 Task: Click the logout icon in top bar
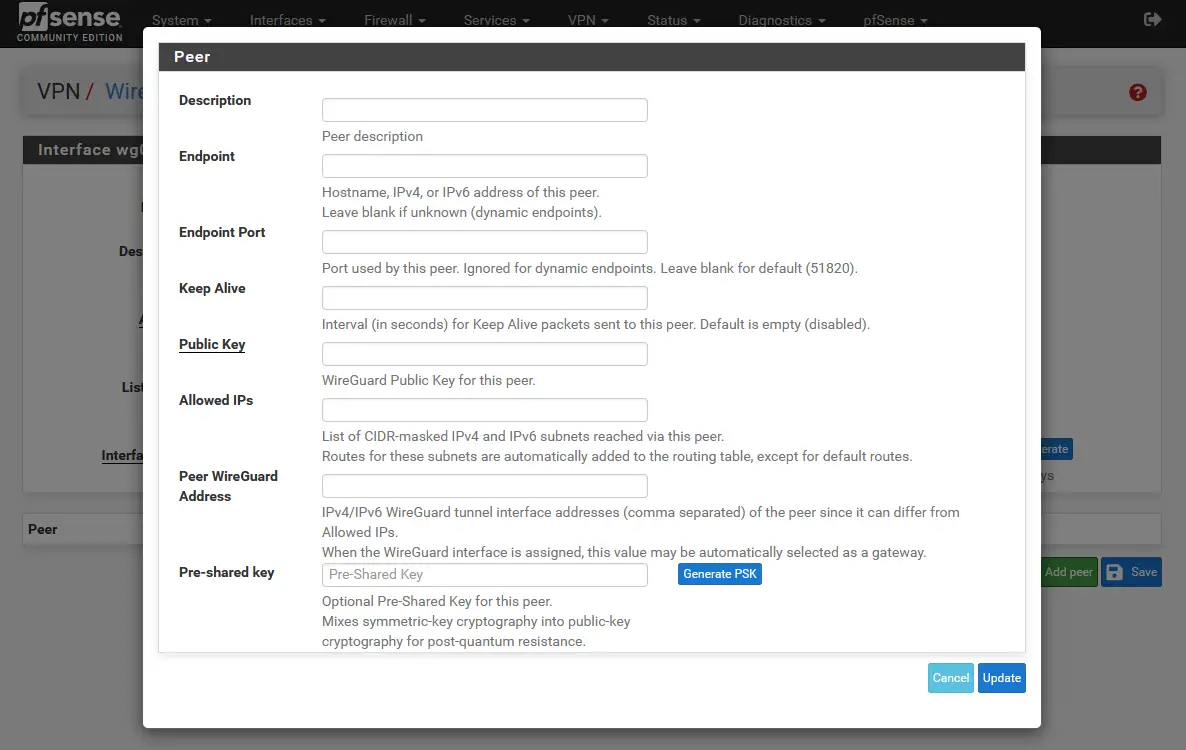click(1152, 19)
